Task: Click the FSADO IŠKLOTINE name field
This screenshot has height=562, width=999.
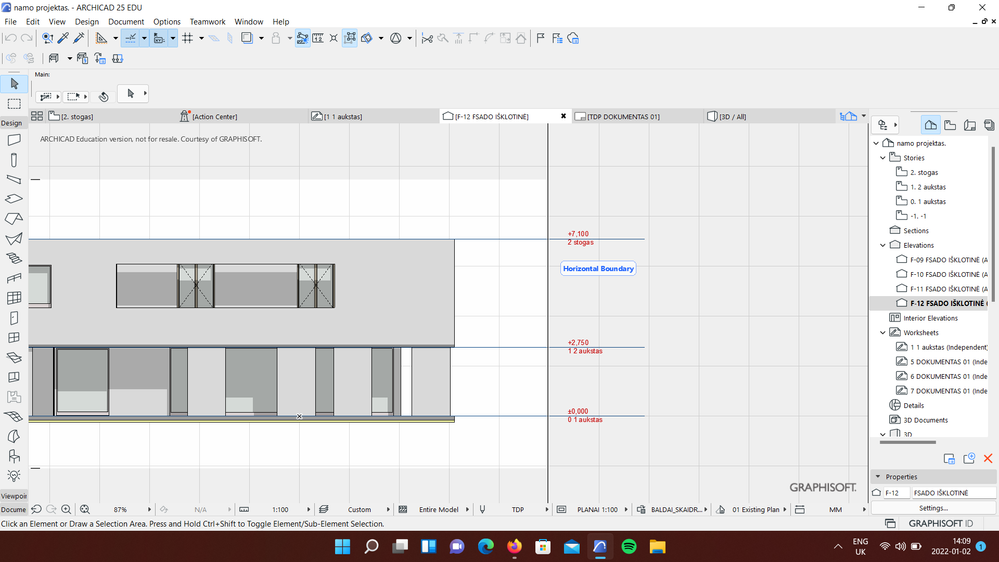Action: (x=952, y=493)
